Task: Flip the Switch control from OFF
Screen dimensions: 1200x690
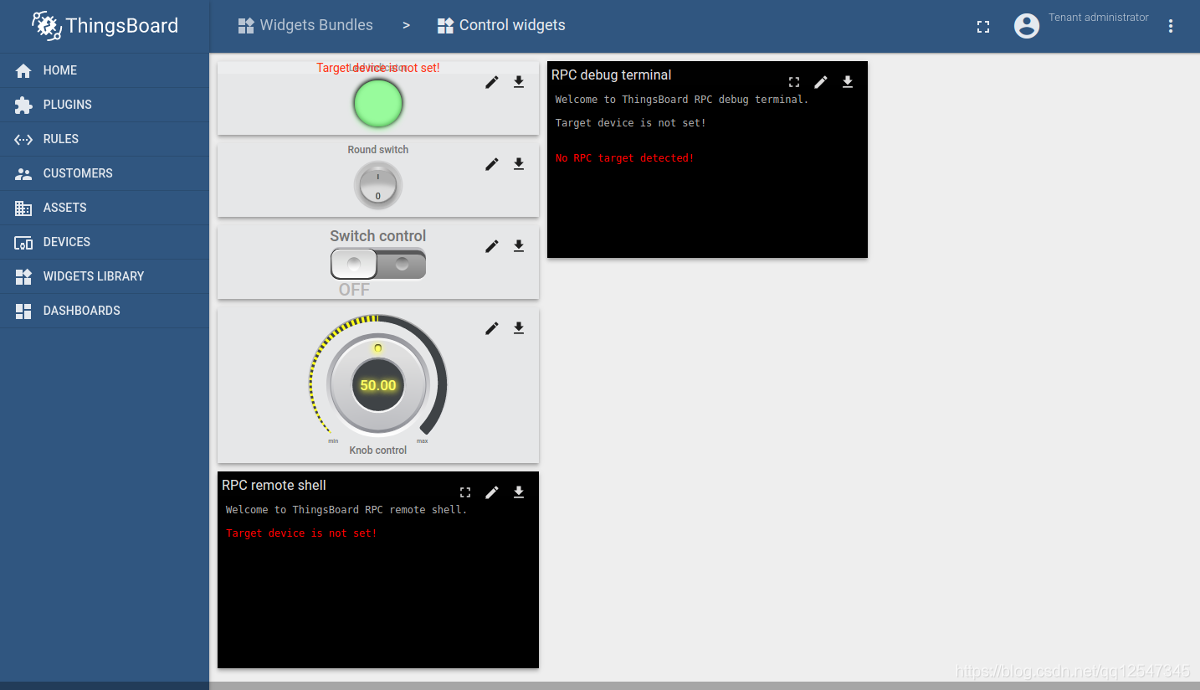Action: (378, 263)
